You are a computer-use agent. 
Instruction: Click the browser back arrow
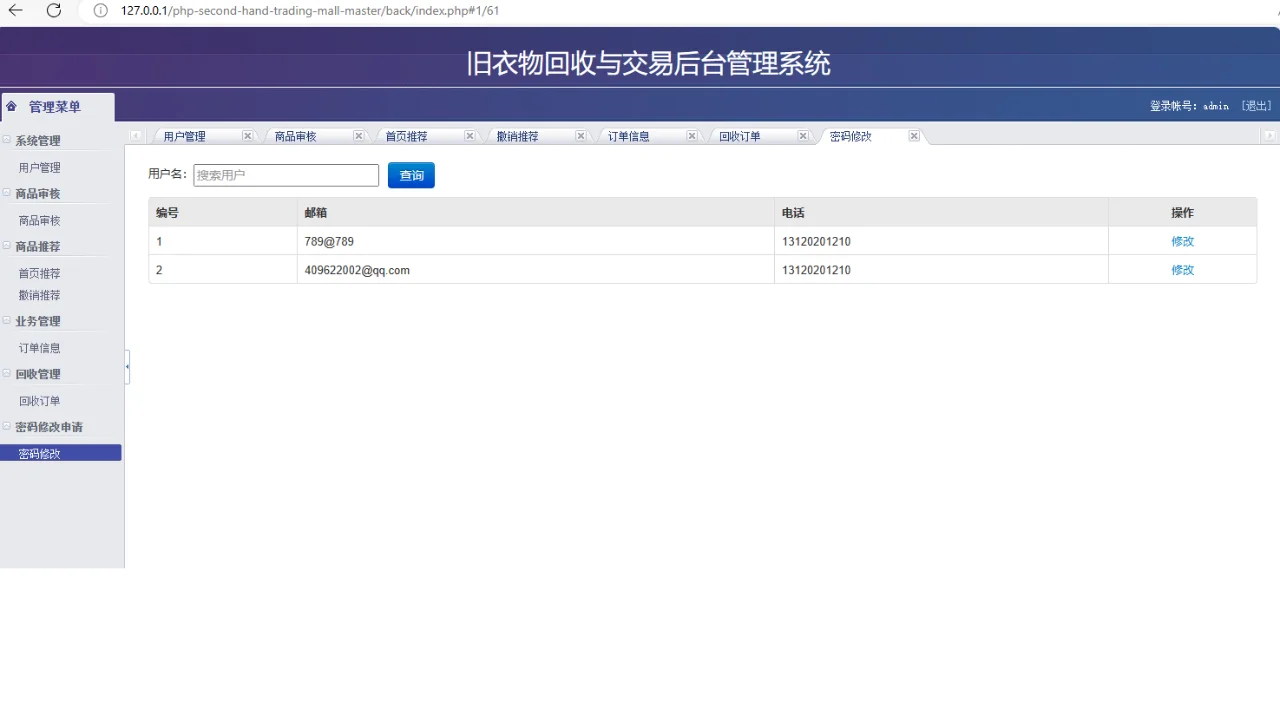pyautogui.click(x=15, y=11)
